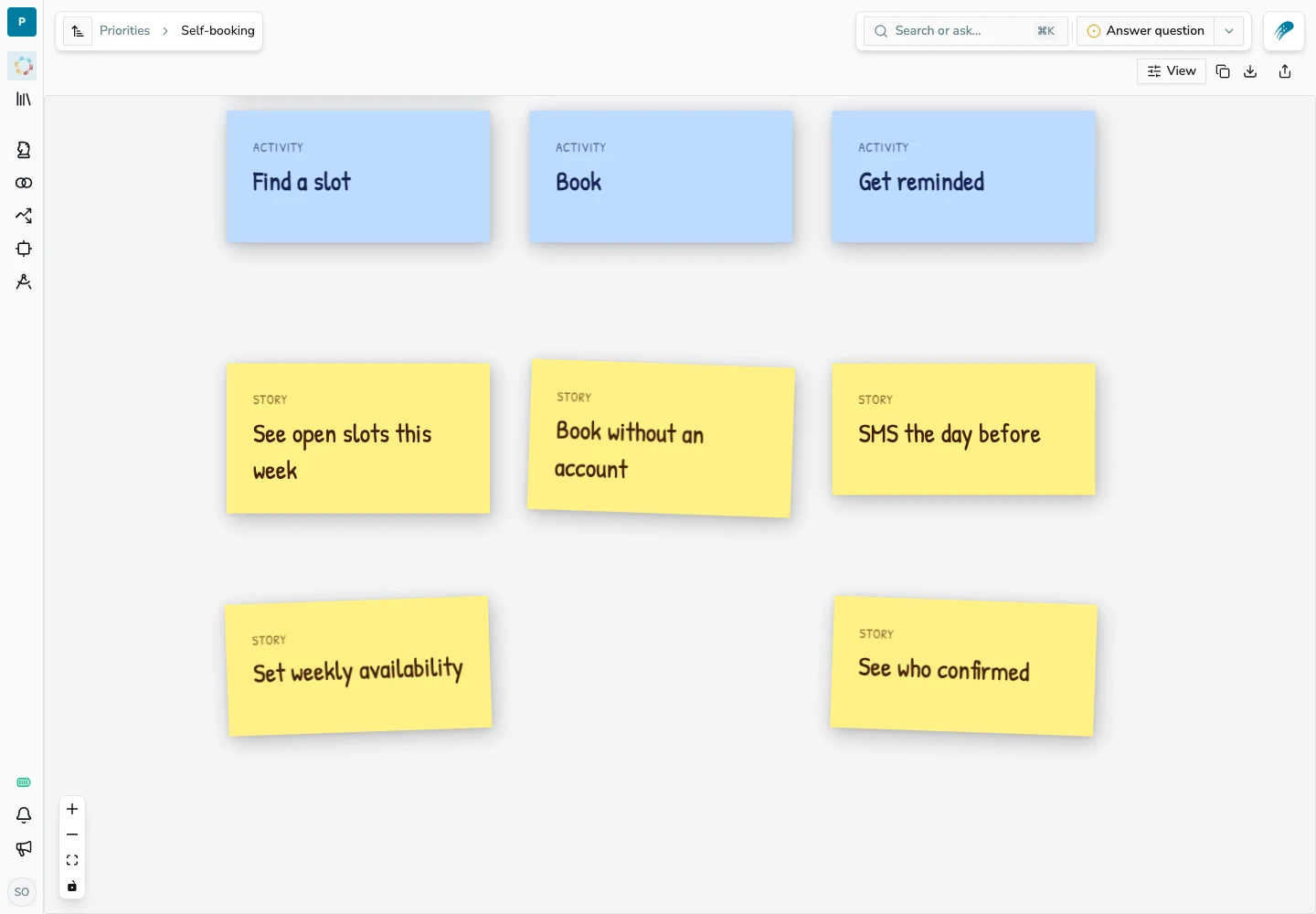
Task: Open the colorful circle home icon
Action: pos(24,66)
